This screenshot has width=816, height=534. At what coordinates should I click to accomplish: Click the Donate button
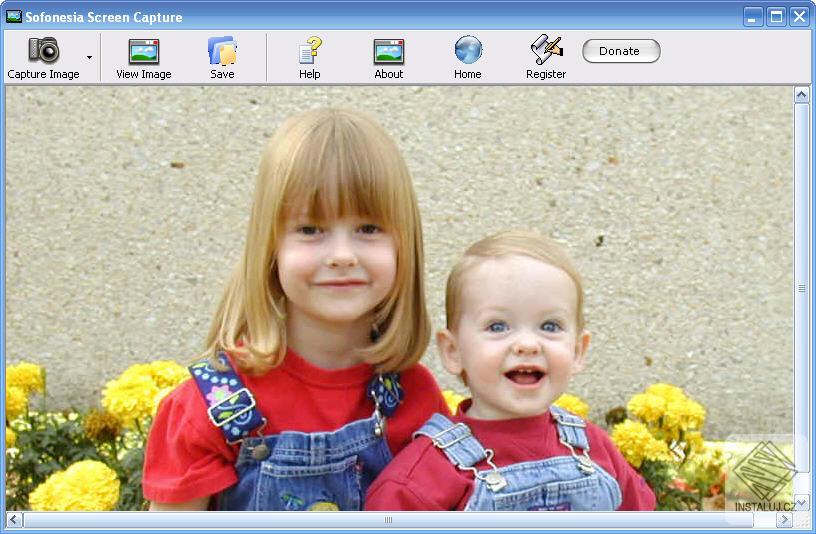[x=621, y=51]
